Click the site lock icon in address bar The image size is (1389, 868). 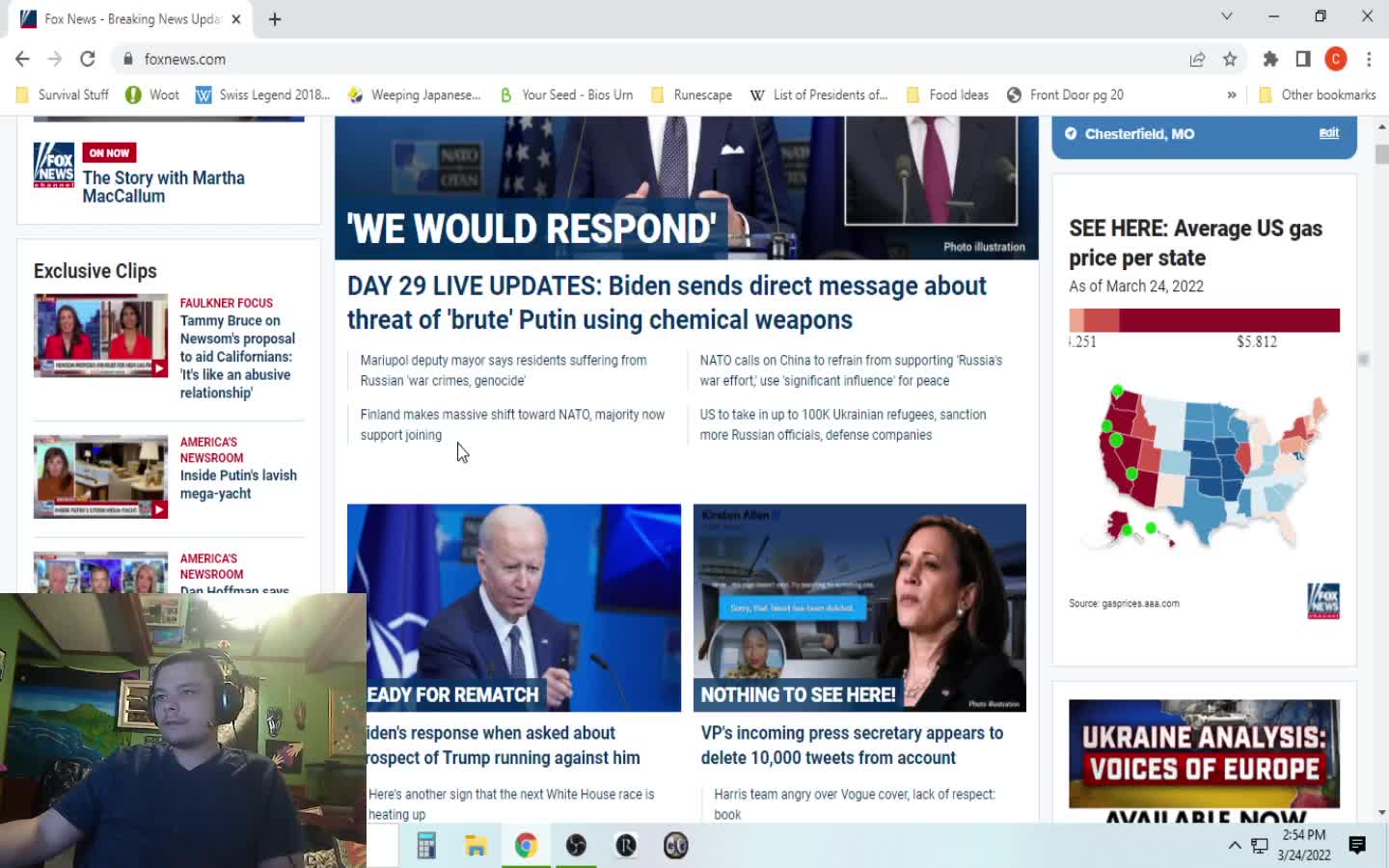coord(127,59)
